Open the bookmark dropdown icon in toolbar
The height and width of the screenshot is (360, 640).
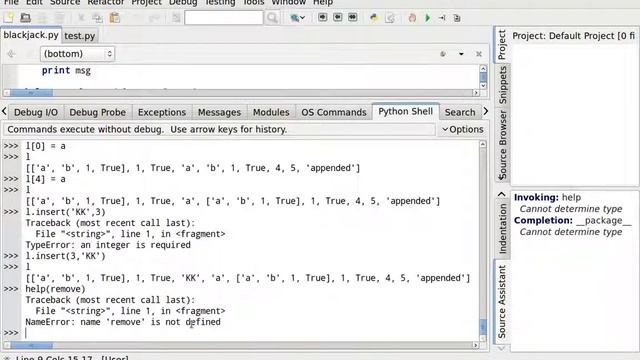[298, 18]
